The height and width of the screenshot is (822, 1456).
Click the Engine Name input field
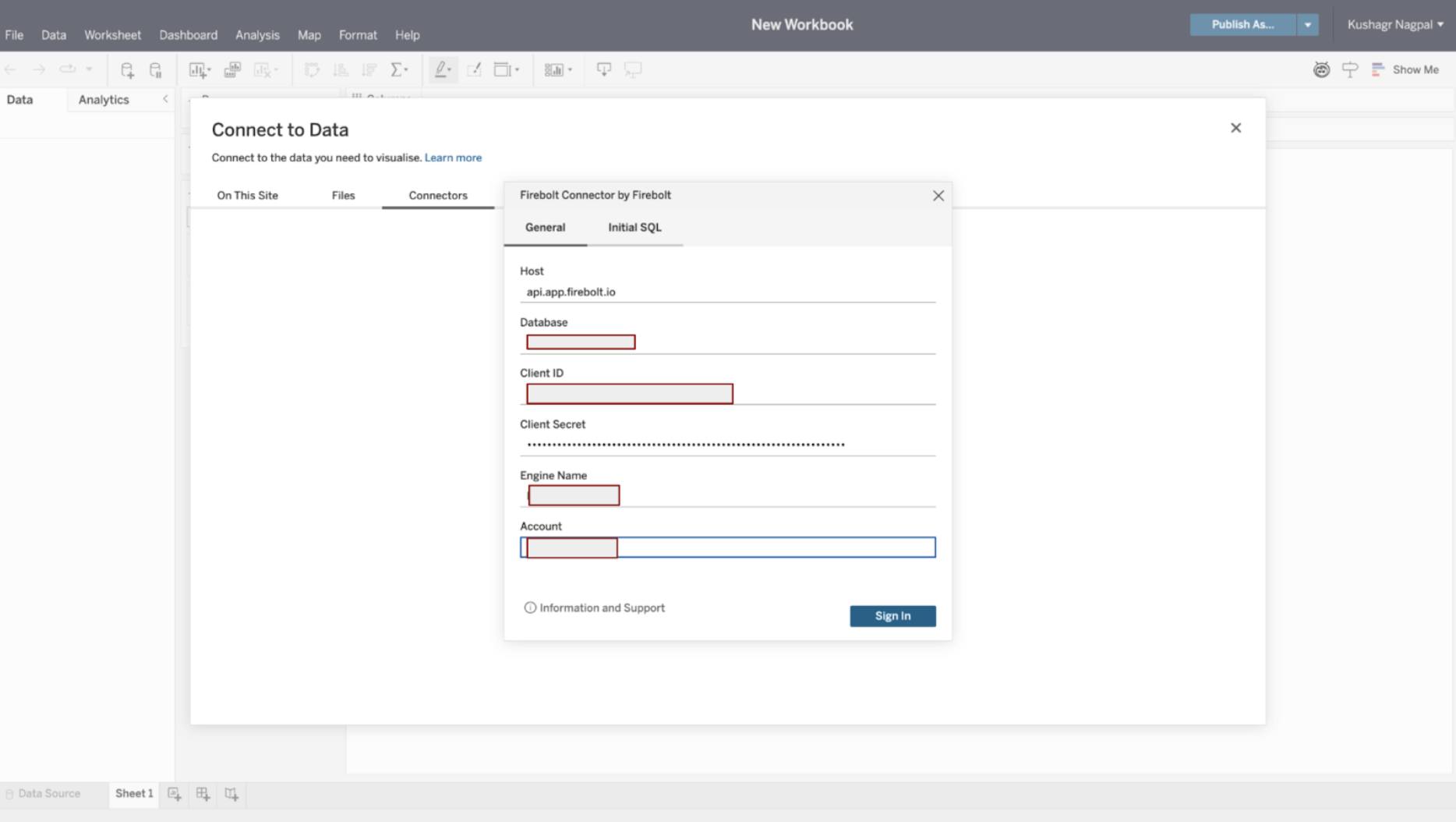click(727, 496)
